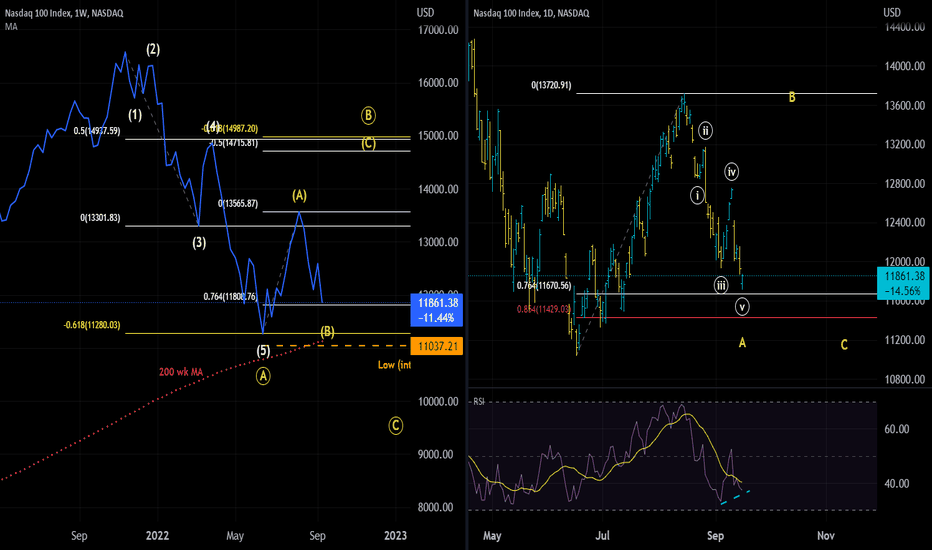Select the dashed orange horizontal line at 11037
Screen dimensions: 932x550
pyautogui.click(x=342, y=346)
